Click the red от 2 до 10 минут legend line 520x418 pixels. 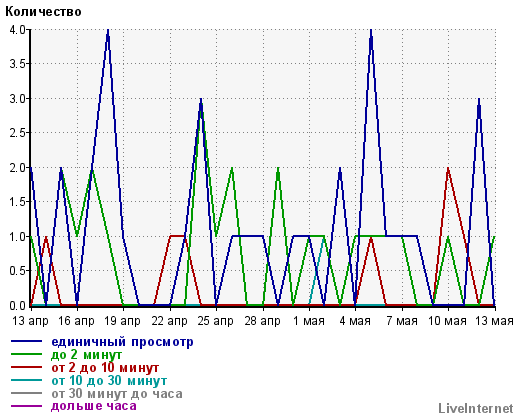27,367
